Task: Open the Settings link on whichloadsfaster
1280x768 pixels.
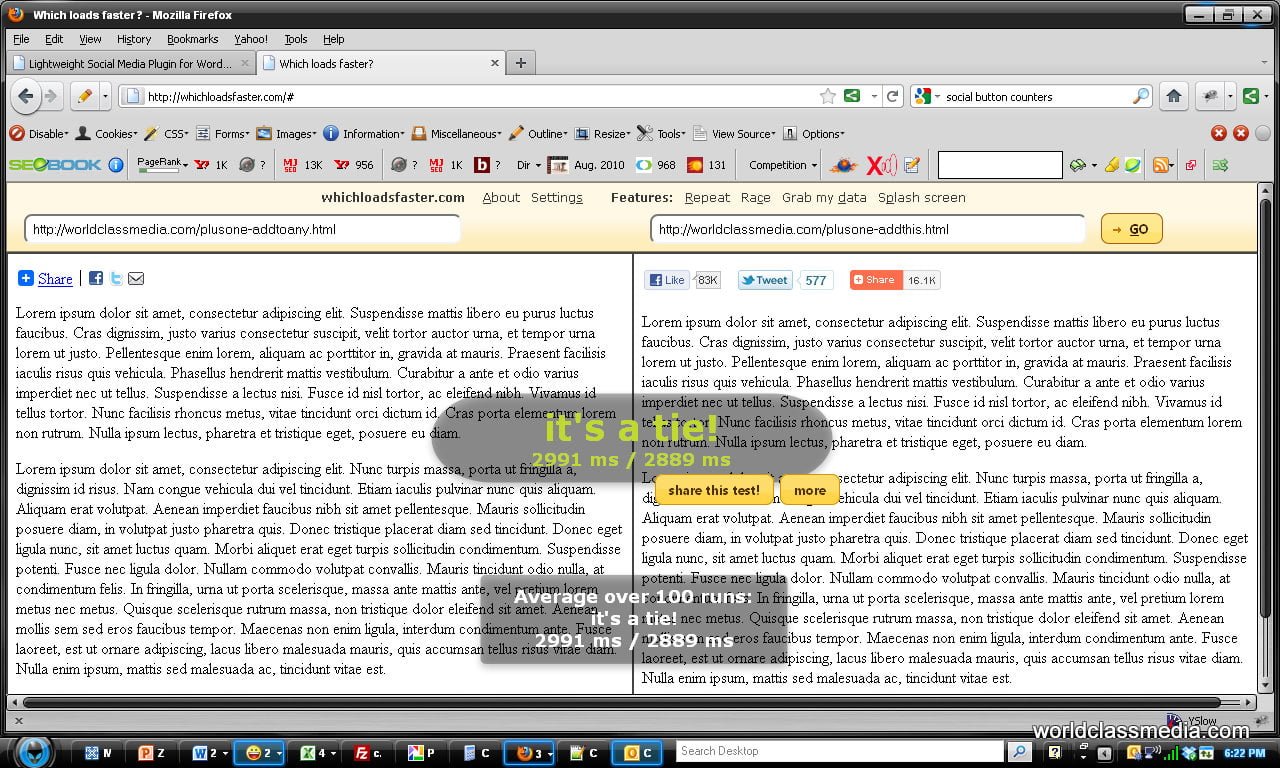Action: click(x=556, y=197)
